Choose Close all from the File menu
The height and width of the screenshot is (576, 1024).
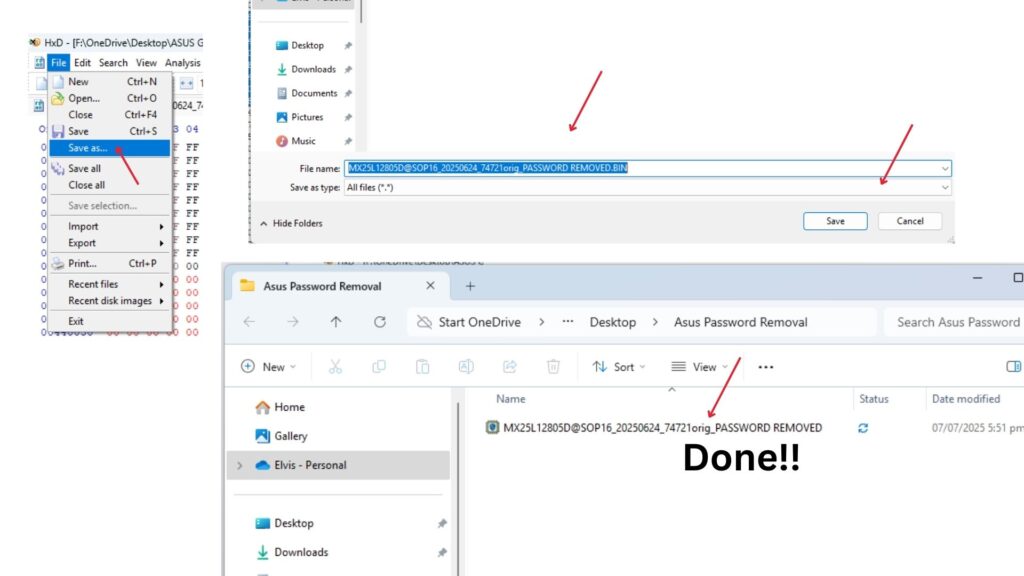(x=110, y=185)
